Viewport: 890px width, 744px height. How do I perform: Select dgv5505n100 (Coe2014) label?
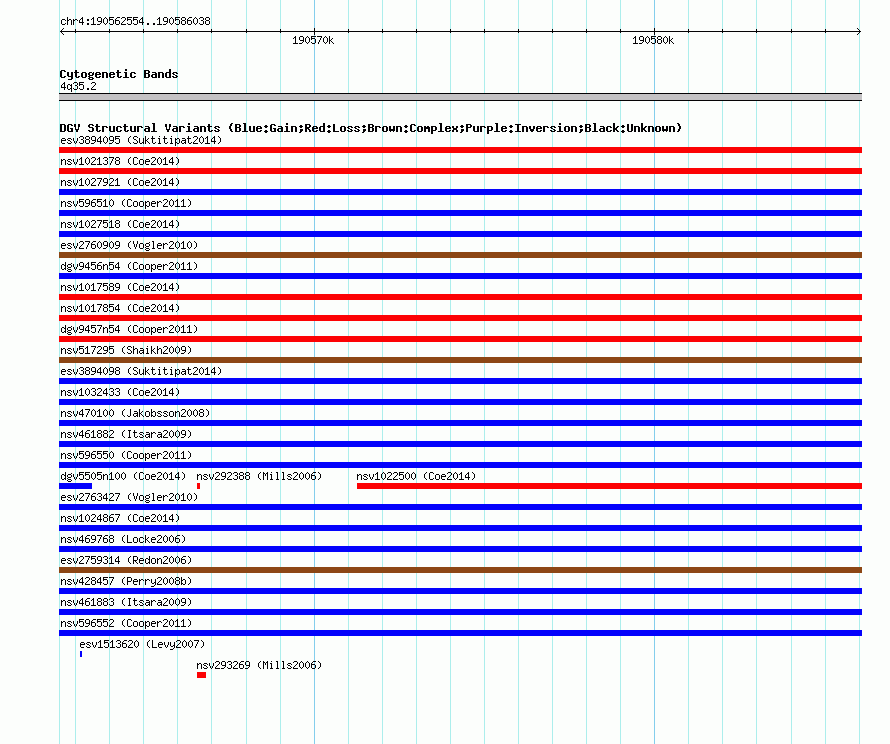coord(123,476)
